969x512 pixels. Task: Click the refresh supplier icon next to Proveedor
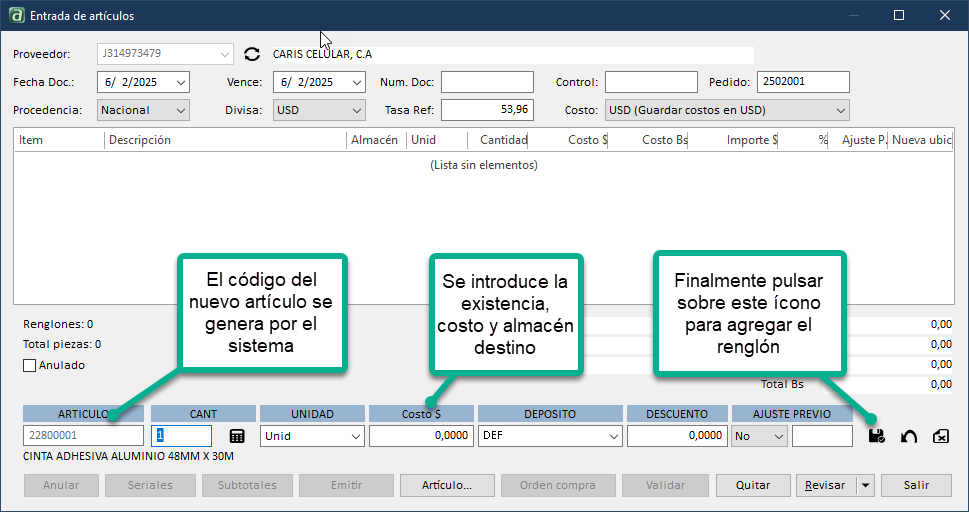252,54
